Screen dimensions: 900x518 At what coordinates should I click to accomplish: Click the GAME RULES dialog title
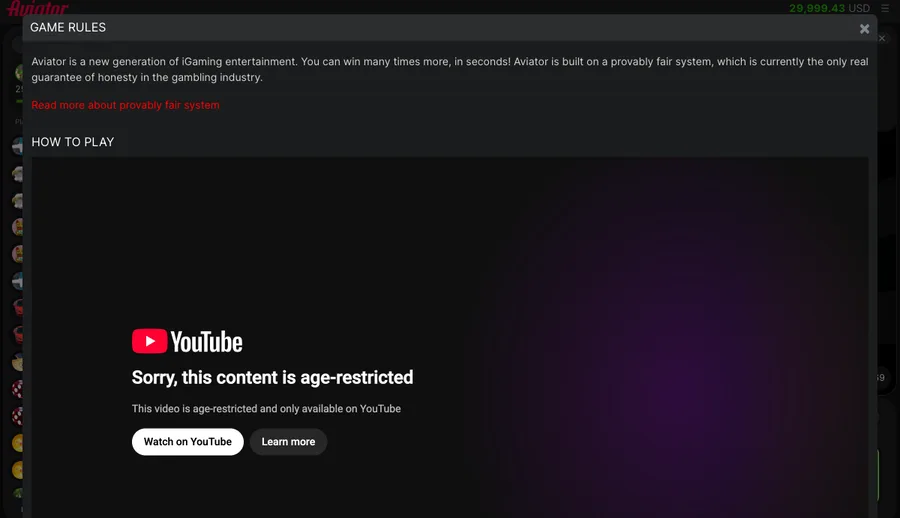(x=68, y=28)
